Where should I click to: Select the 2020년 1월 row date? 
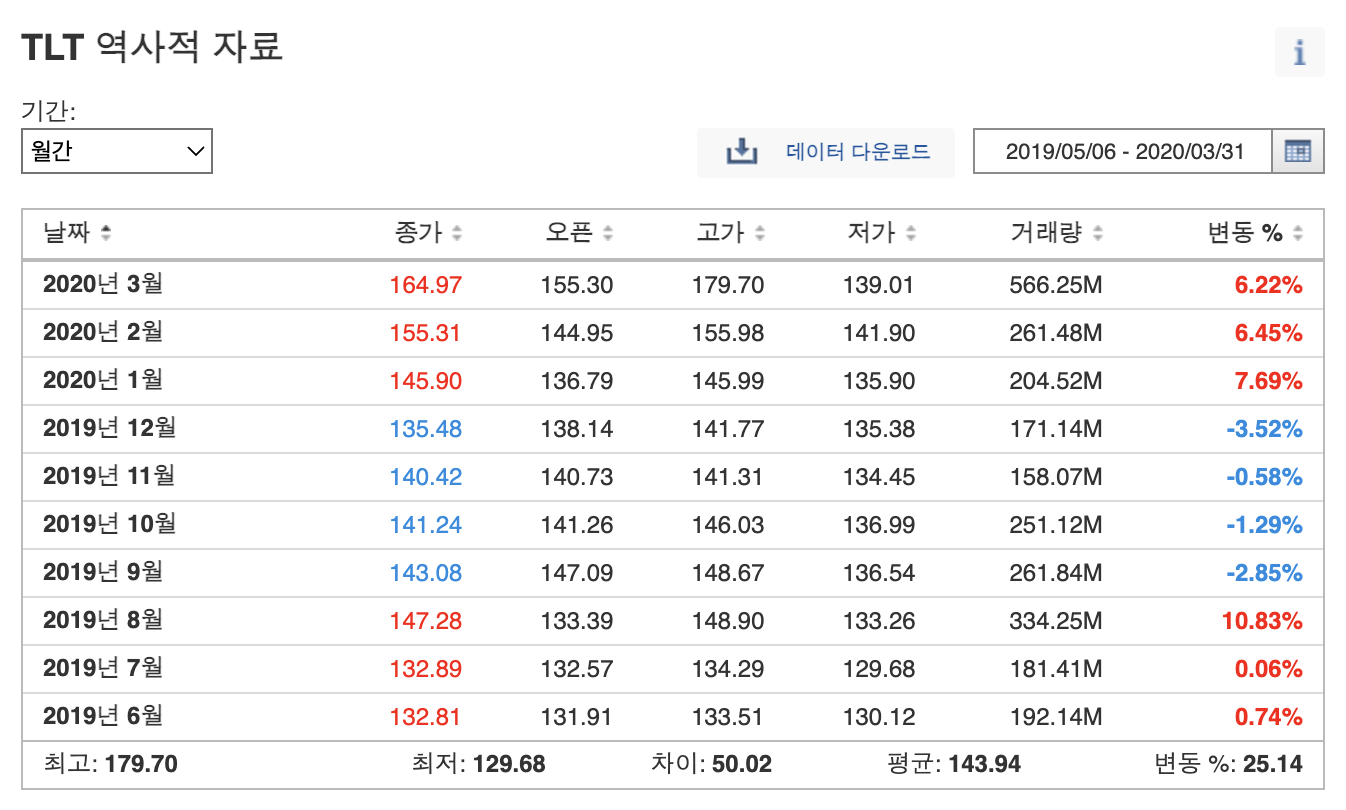103,381
